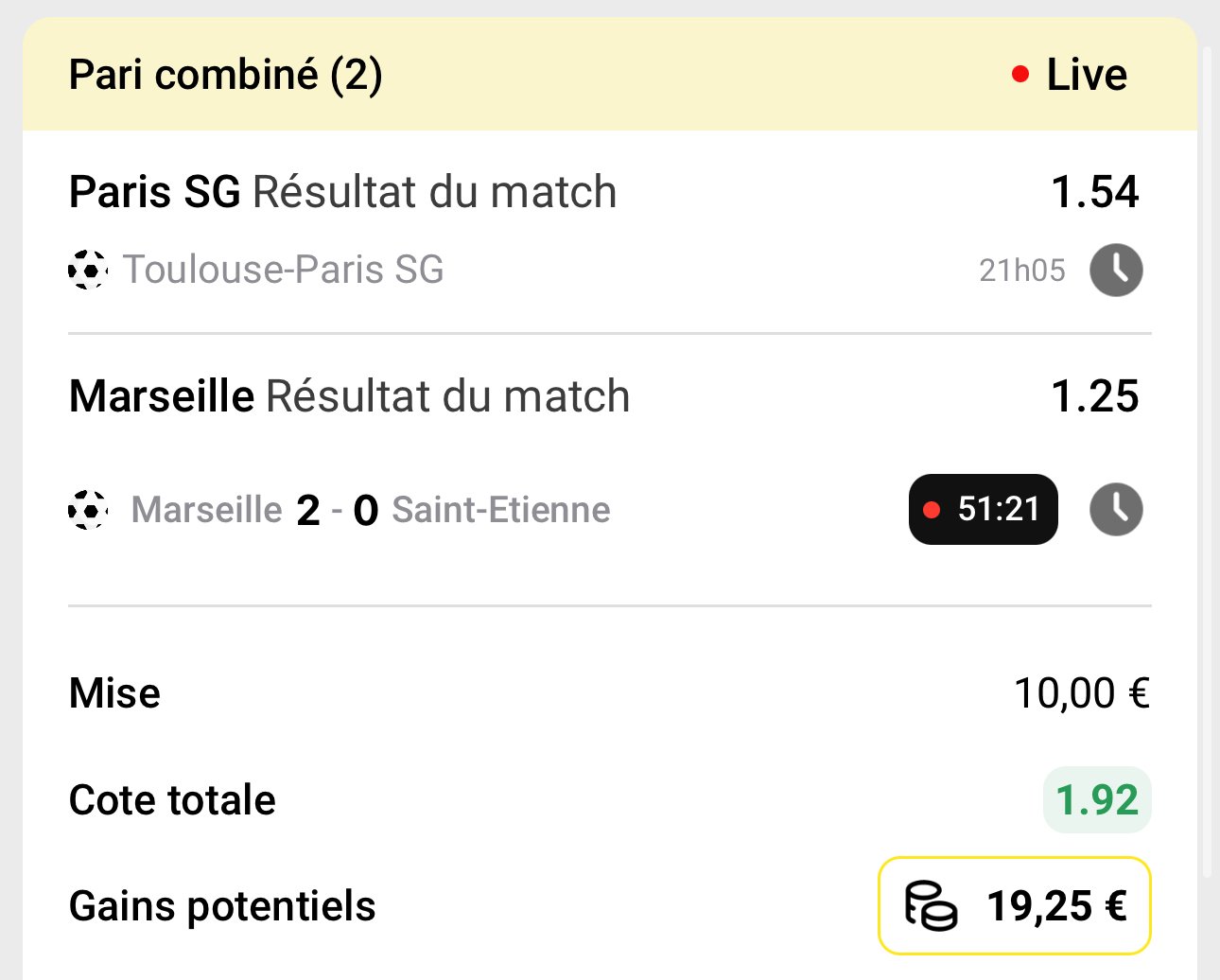Image resolution: width=1220 pixels, height=980 pixels.
Task: Tap the coins icon in potential winnings
Action: coord(931,905)
